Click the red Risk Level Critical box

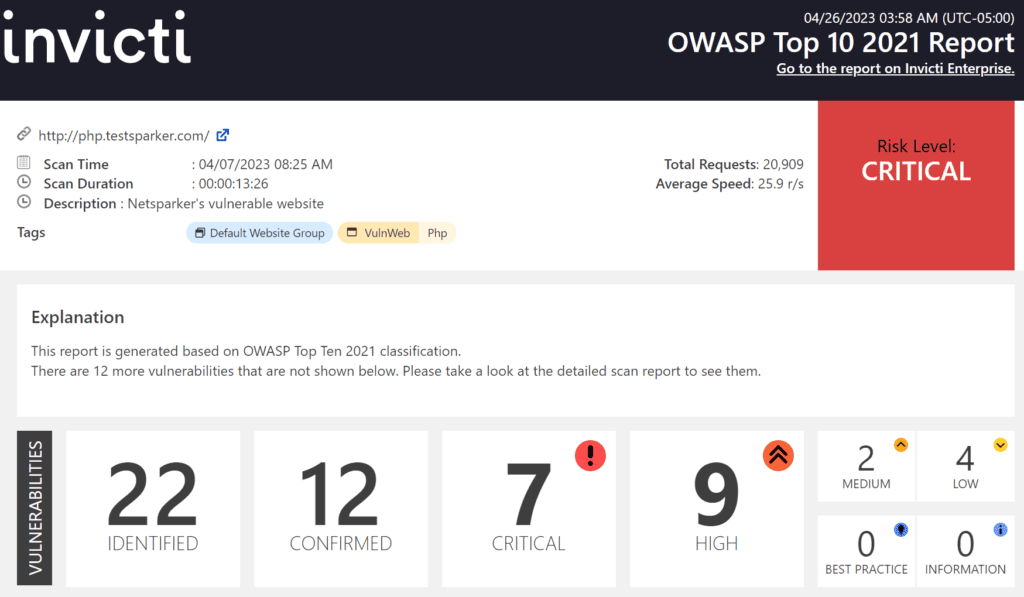coord(916,184)
